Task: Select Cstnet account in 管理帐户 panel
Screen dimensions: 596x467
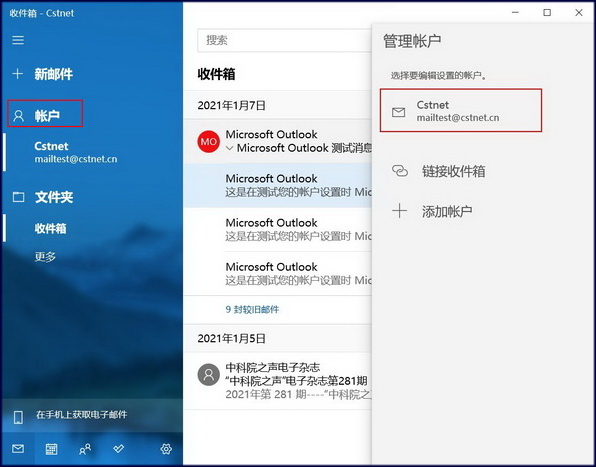Action: click(461, 111)
